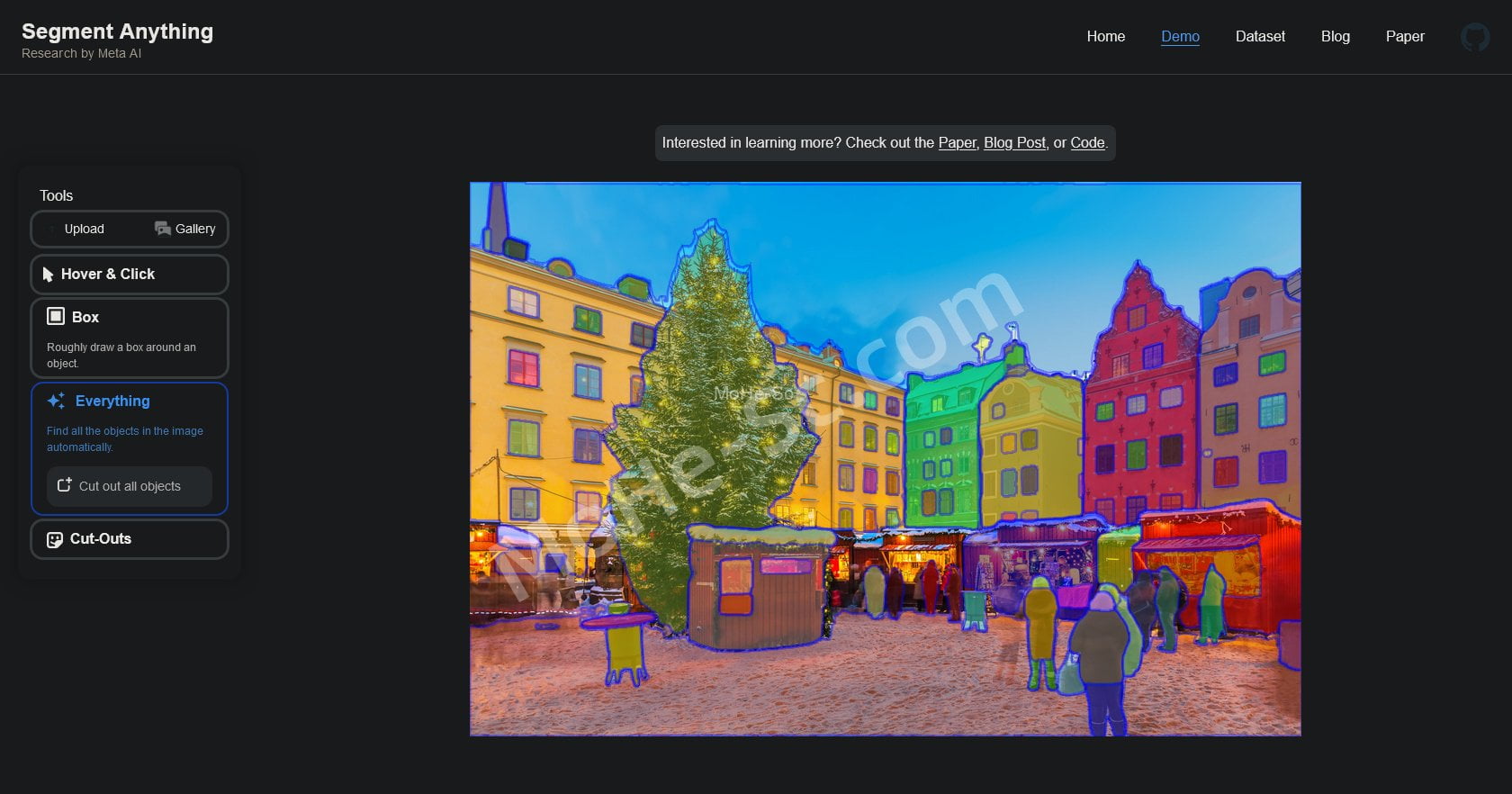The image size is (1512, 794).
Task: Open the Dataset page
Action: click(1260, 36)
